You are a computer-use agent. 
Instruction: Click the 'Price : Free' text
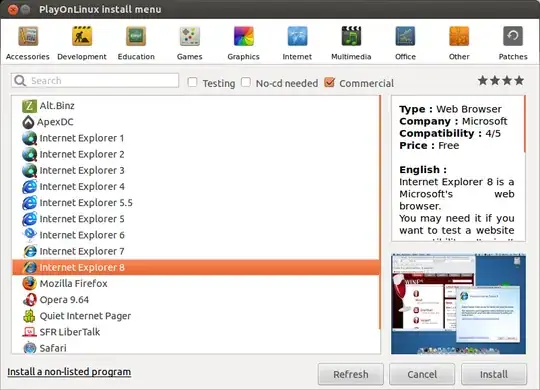(x=429, y=145)
